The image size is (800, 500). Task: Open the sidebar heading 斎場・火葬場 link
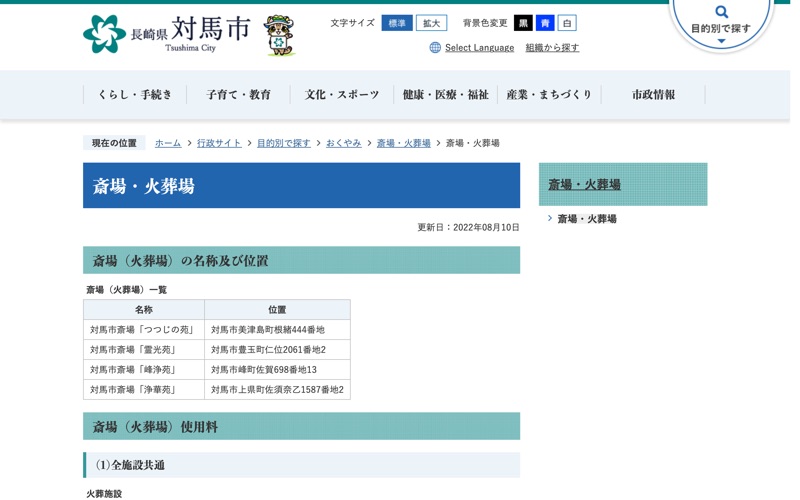click(584, 184)
